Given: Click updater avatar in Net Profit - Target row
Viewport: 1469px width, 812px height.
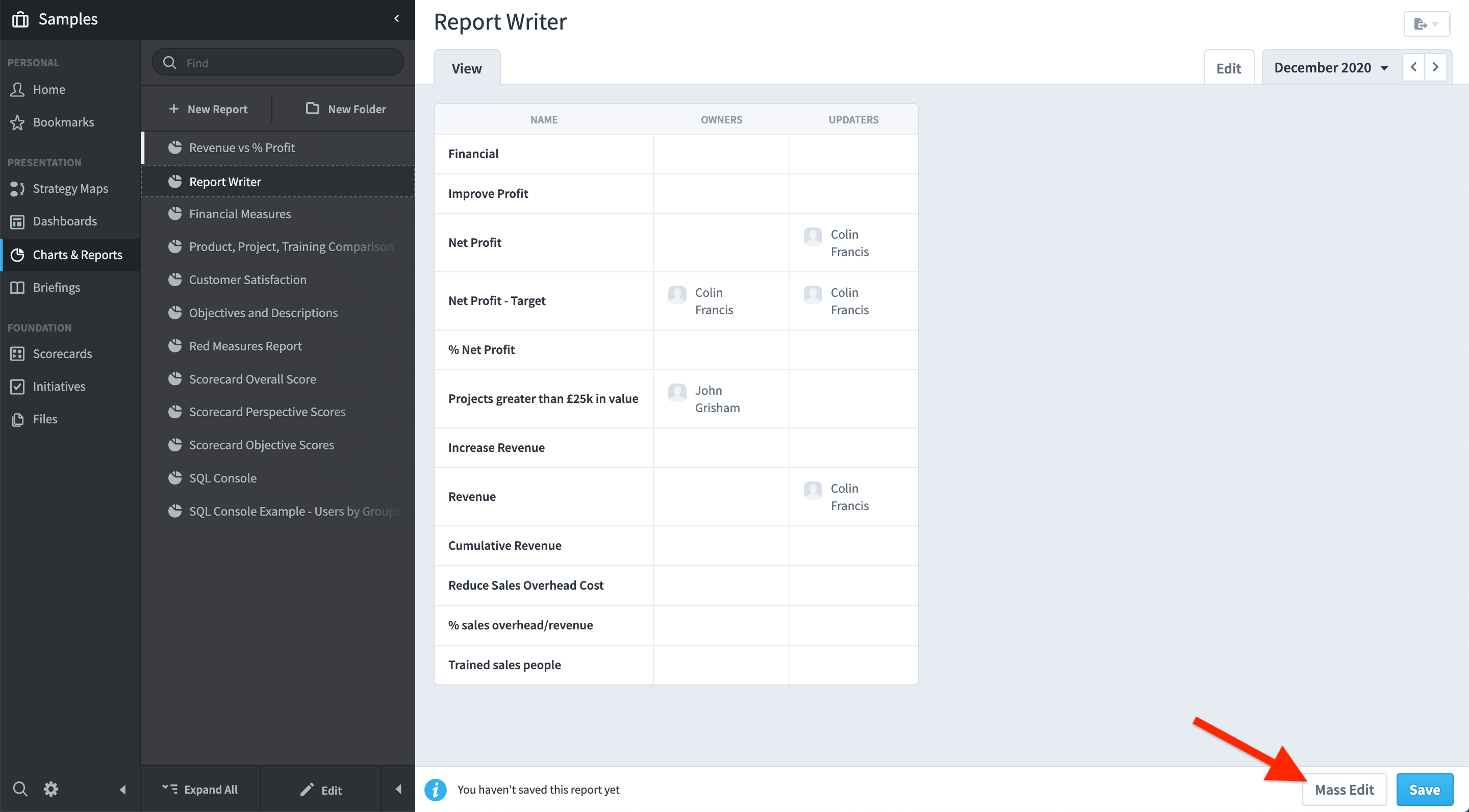Looking at the screenshot, I should tap(813, 294).
